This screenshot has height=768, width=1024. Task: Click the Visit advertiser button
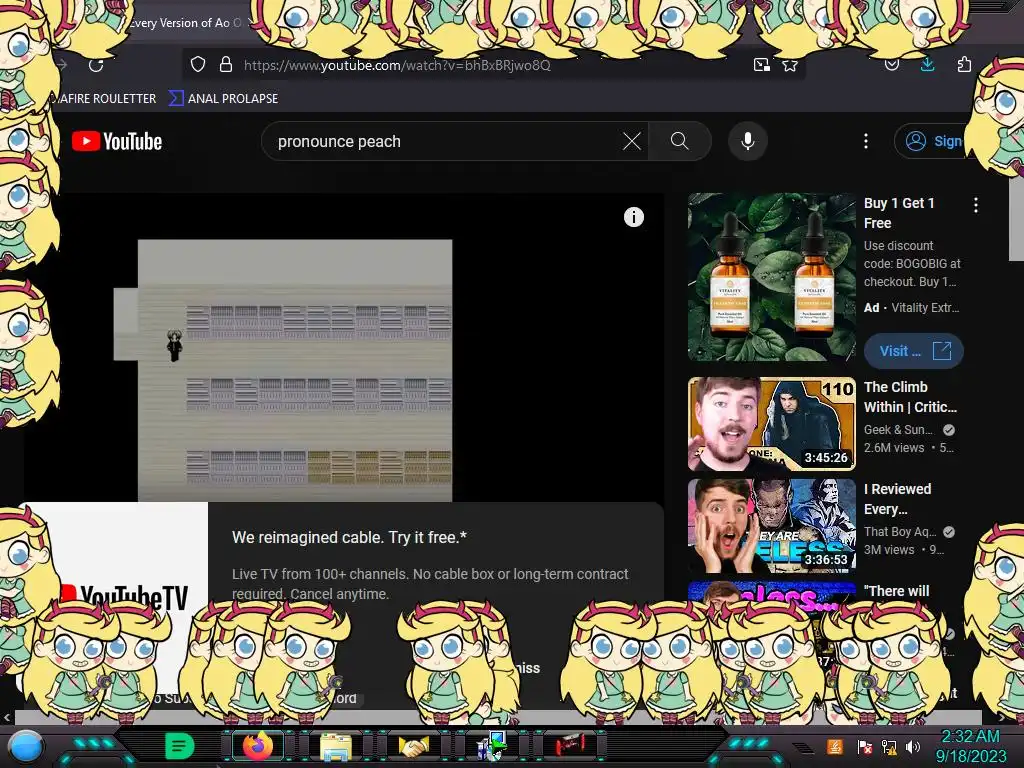click(x=914, y=351)
